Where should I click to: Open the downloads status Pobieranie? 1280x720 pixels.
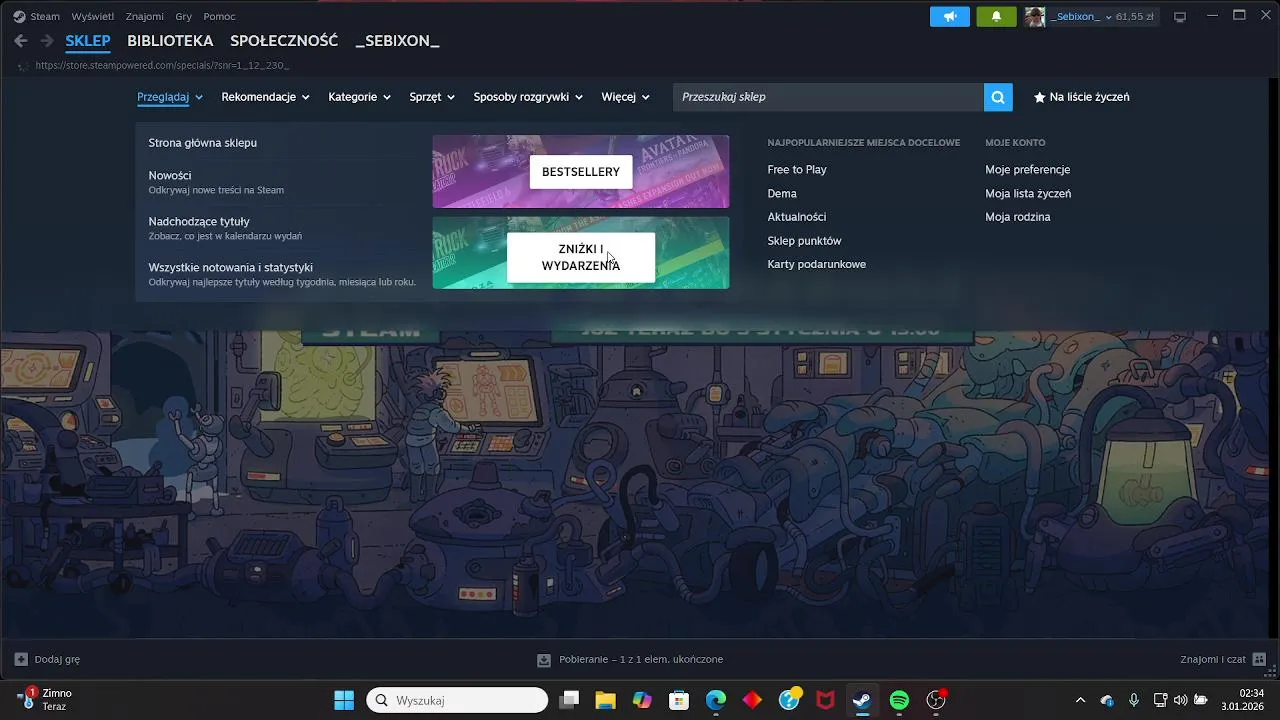tap(630, 659)
